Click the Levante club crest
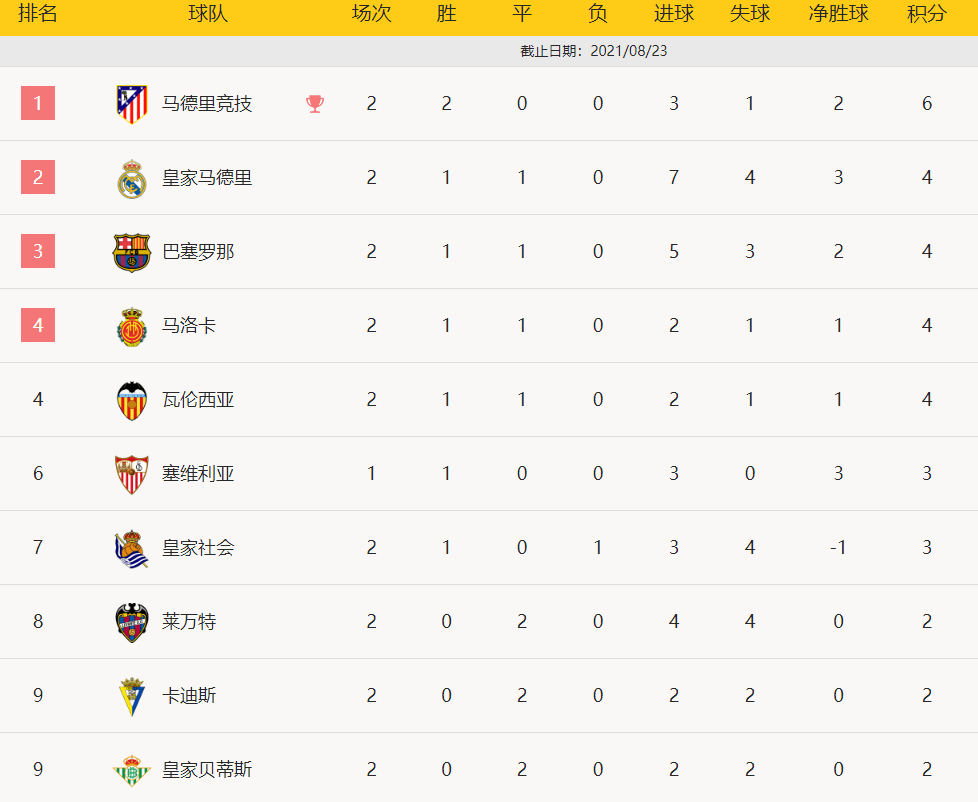Viewport: 978px width, 802px height. (x=132, y=622)
